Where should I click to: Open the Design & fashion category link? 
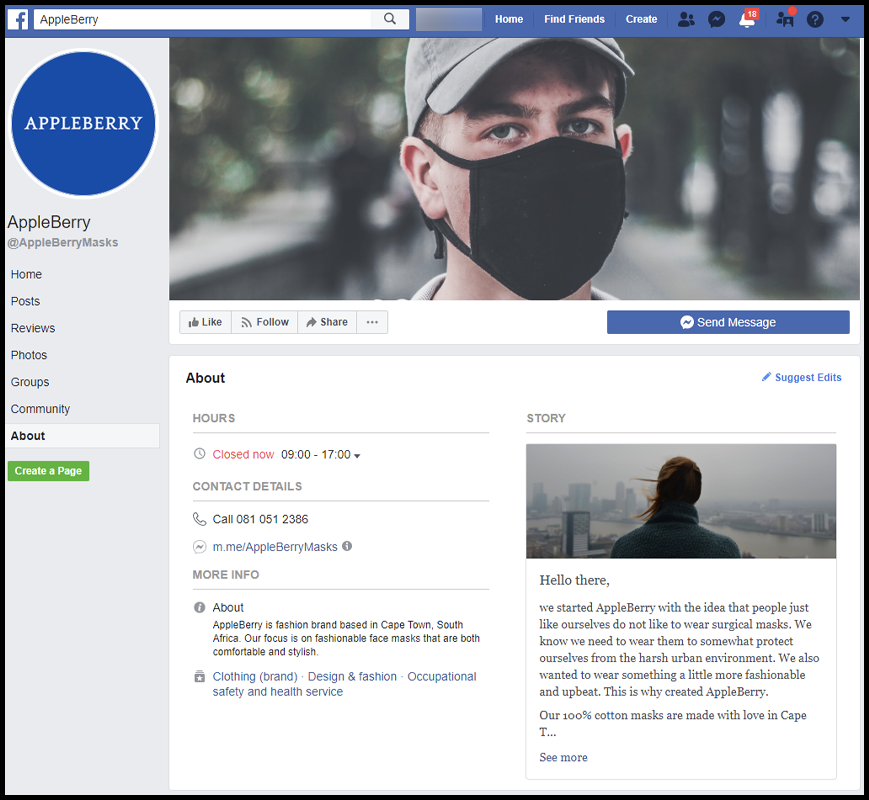point(352,677)
